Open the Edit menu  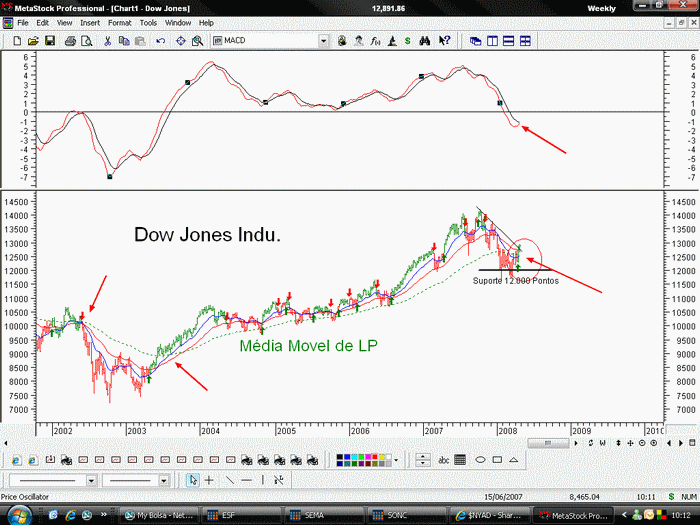(x=42, y=23)
